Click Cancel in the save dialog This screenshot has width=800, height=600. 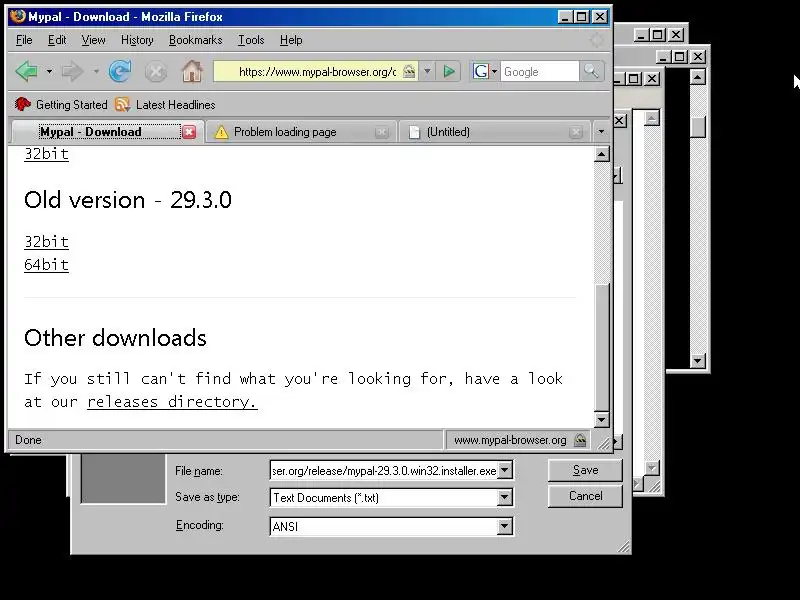[585, 496]
